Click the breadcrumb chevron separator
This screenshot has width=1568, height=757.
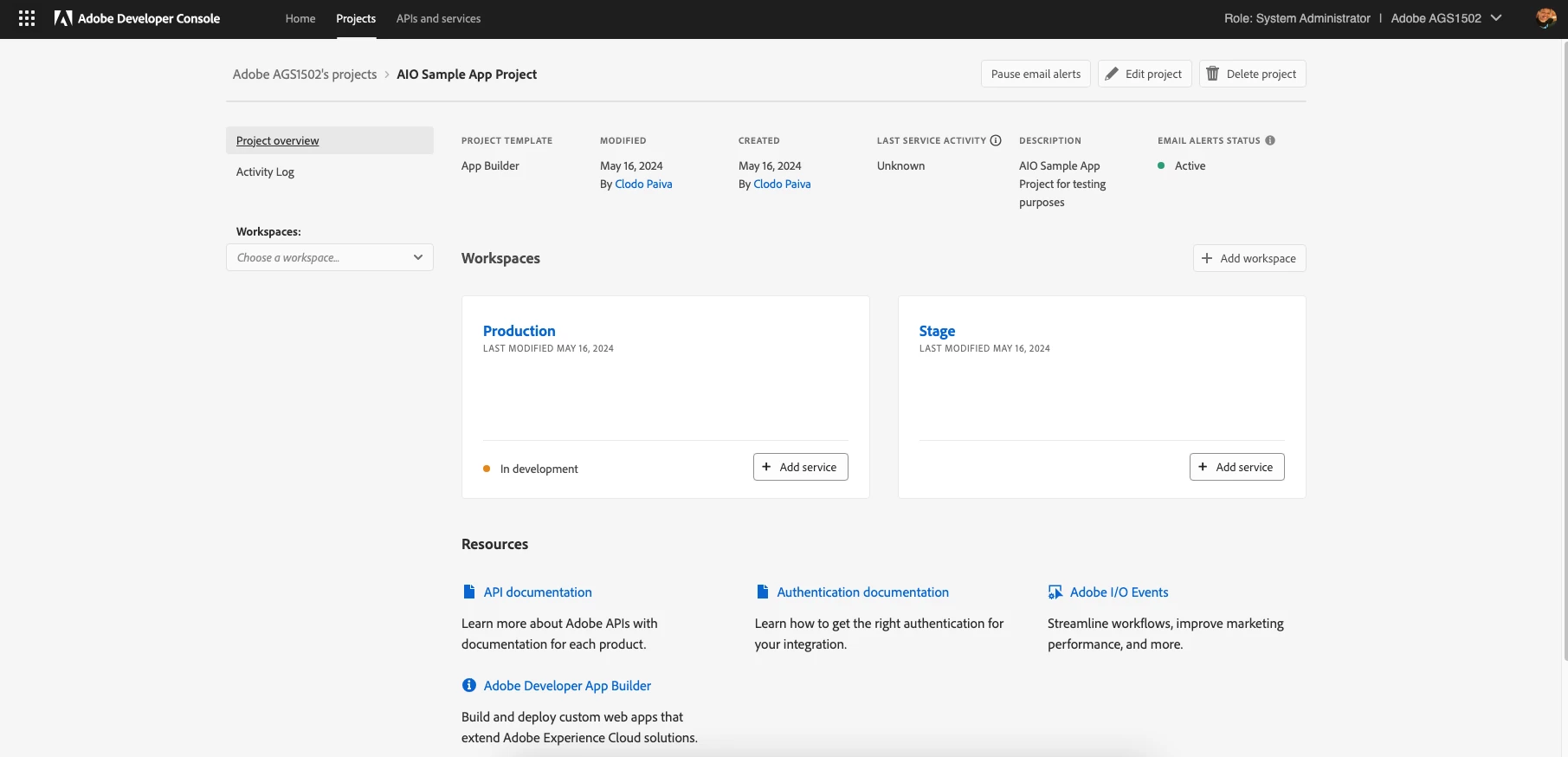pyautogui.click(x=387, y=74)
